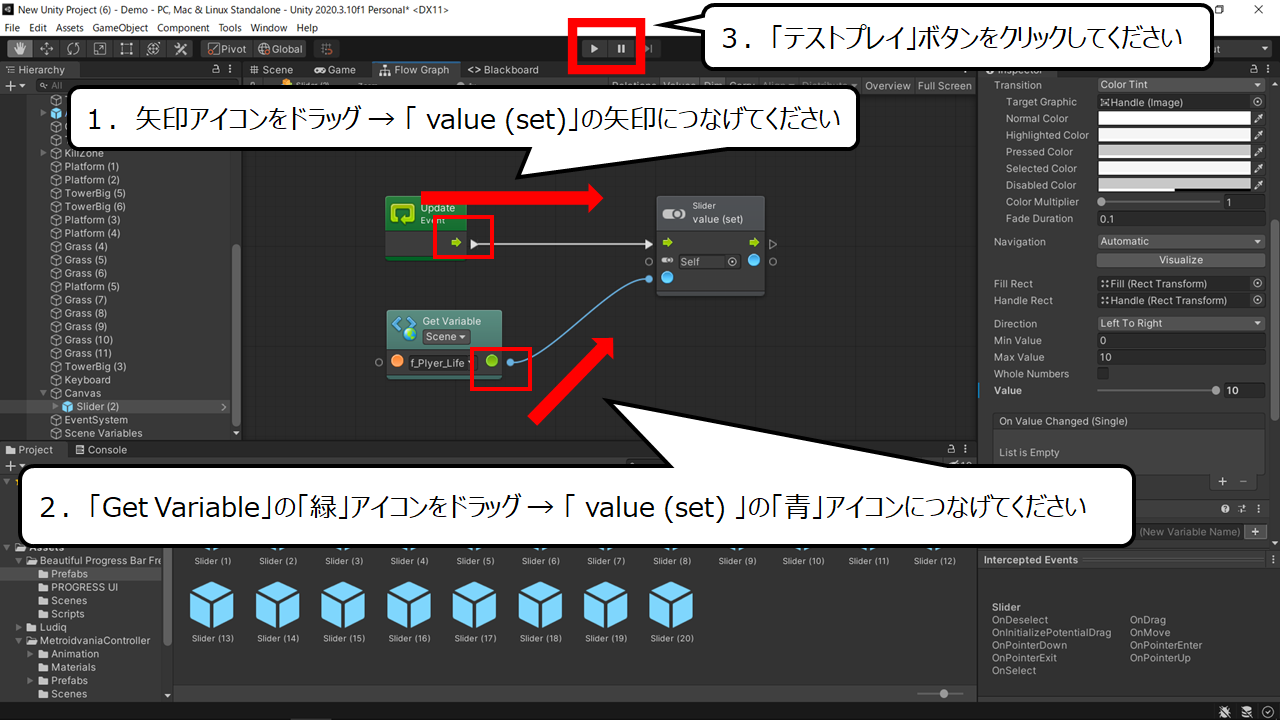The height and width of the screenshot is (720, 1280).
Task: Select the Transform tool
Action: (154, 48)
